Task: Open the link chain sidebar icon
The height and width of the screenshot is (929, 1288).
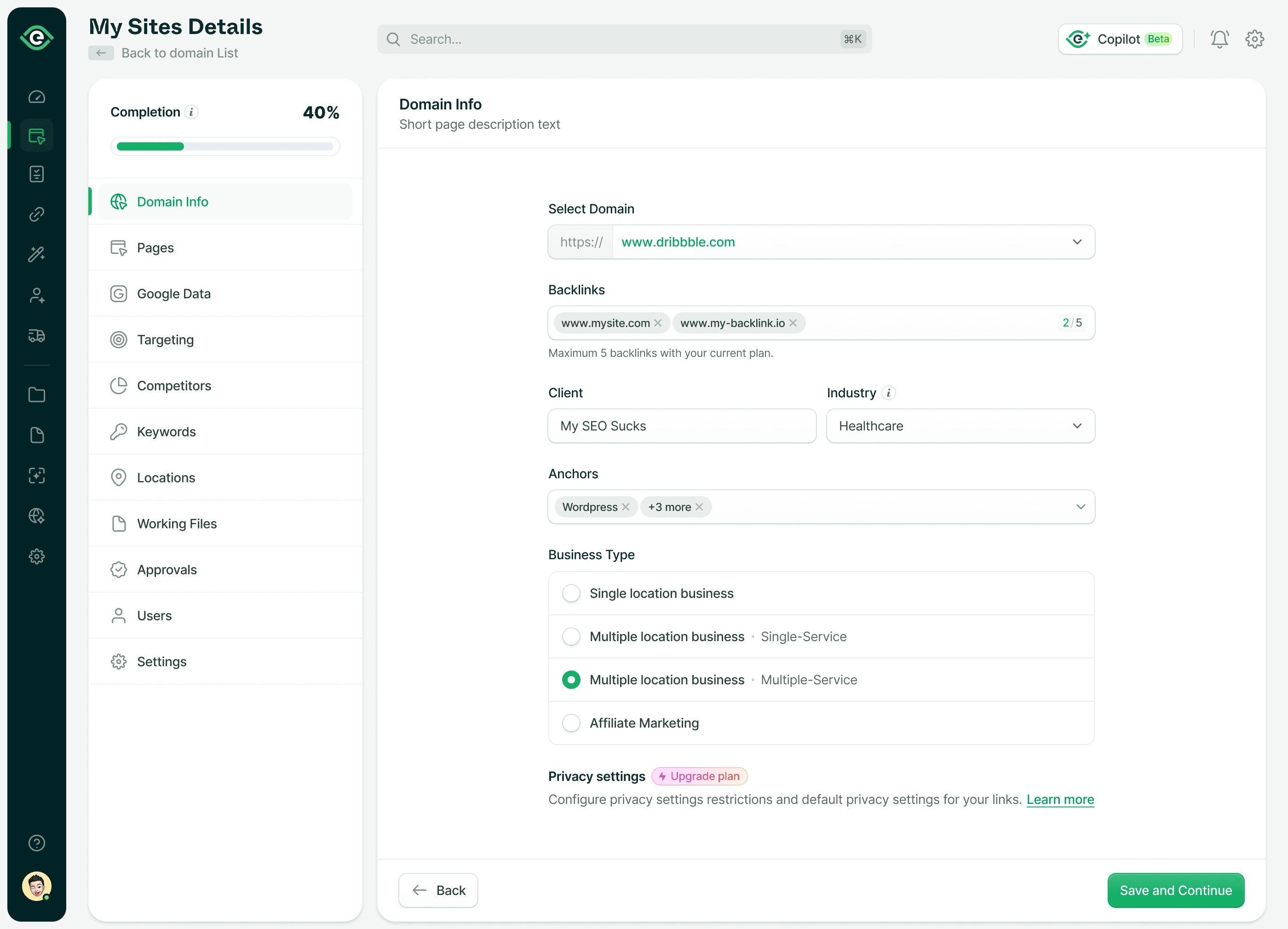Action: [x=37, y=214]
